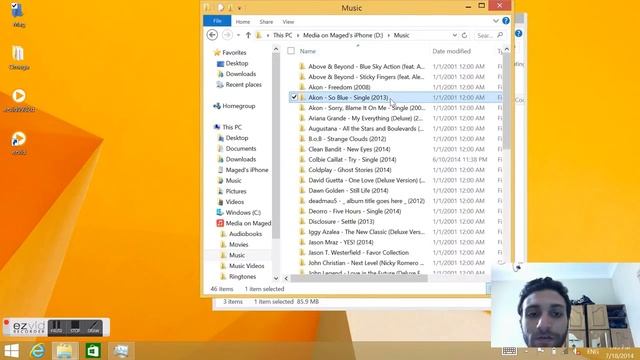Open the Windows Start button
The width and height of the screenshot is (640, 360).
(11, 351)
